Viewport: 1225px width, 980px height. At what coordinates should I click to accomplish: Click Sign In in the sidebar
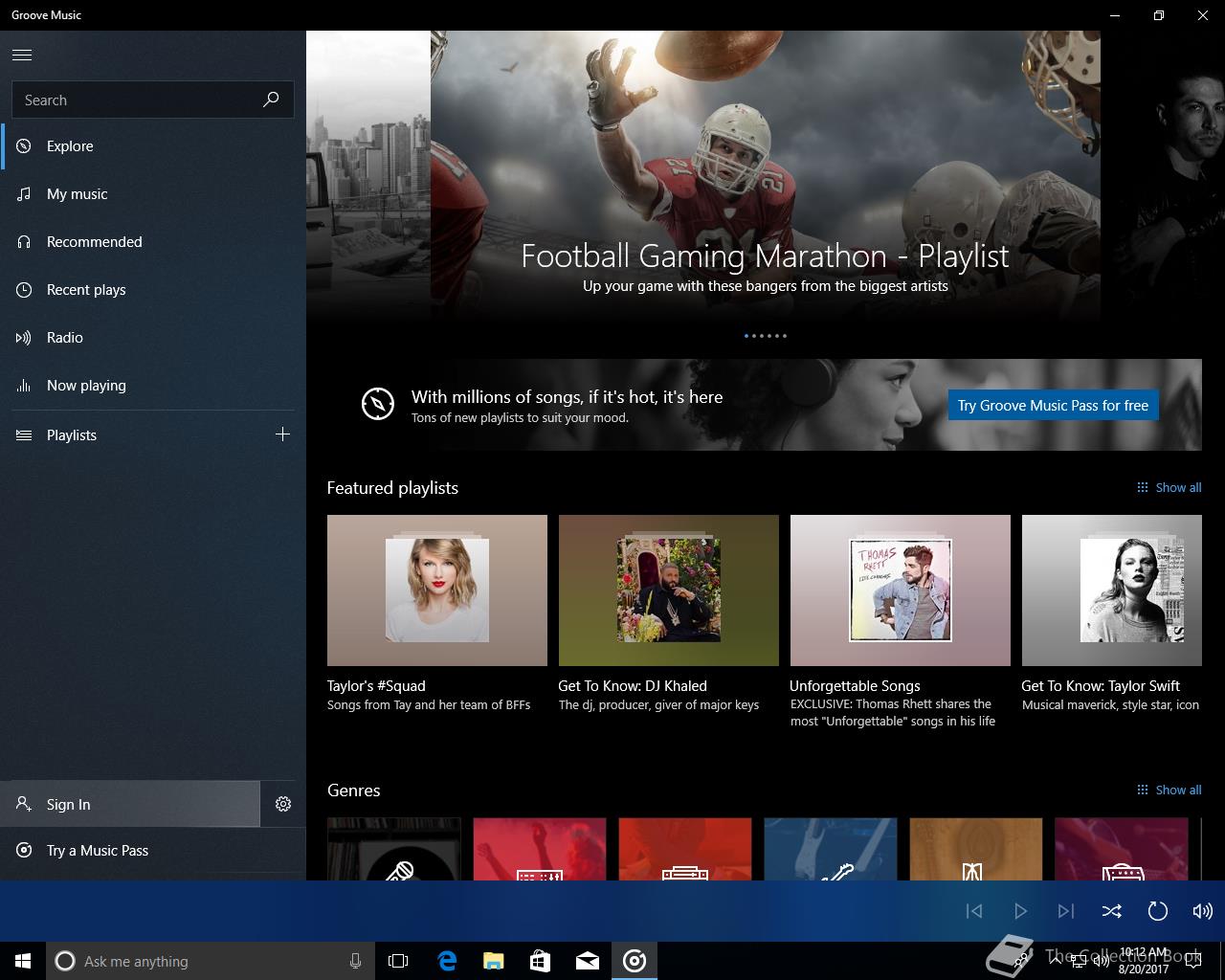point(129,804)
